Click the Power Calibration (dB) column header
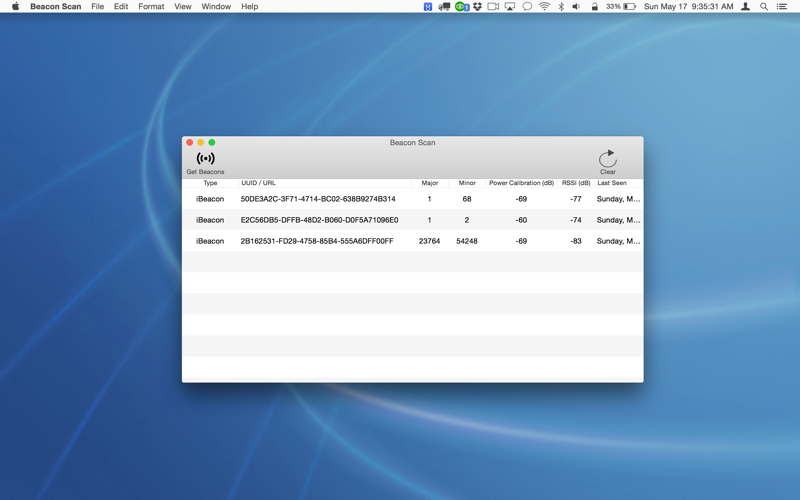Viewport: 800px width, 500px height. point(521,183)
